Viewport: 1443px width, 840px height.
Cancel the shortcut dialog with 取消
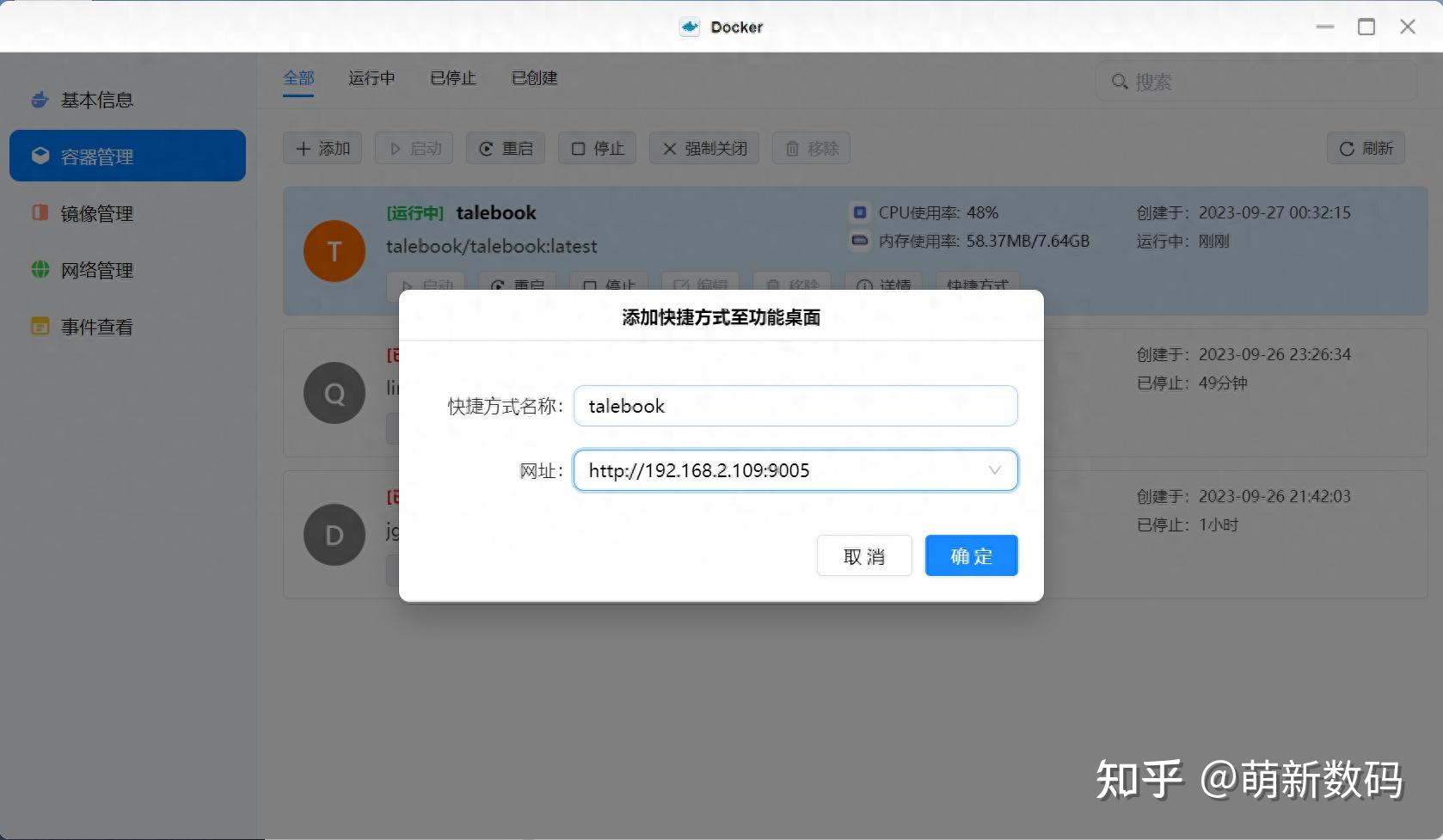pyautogui.click(x=863, y=555)
